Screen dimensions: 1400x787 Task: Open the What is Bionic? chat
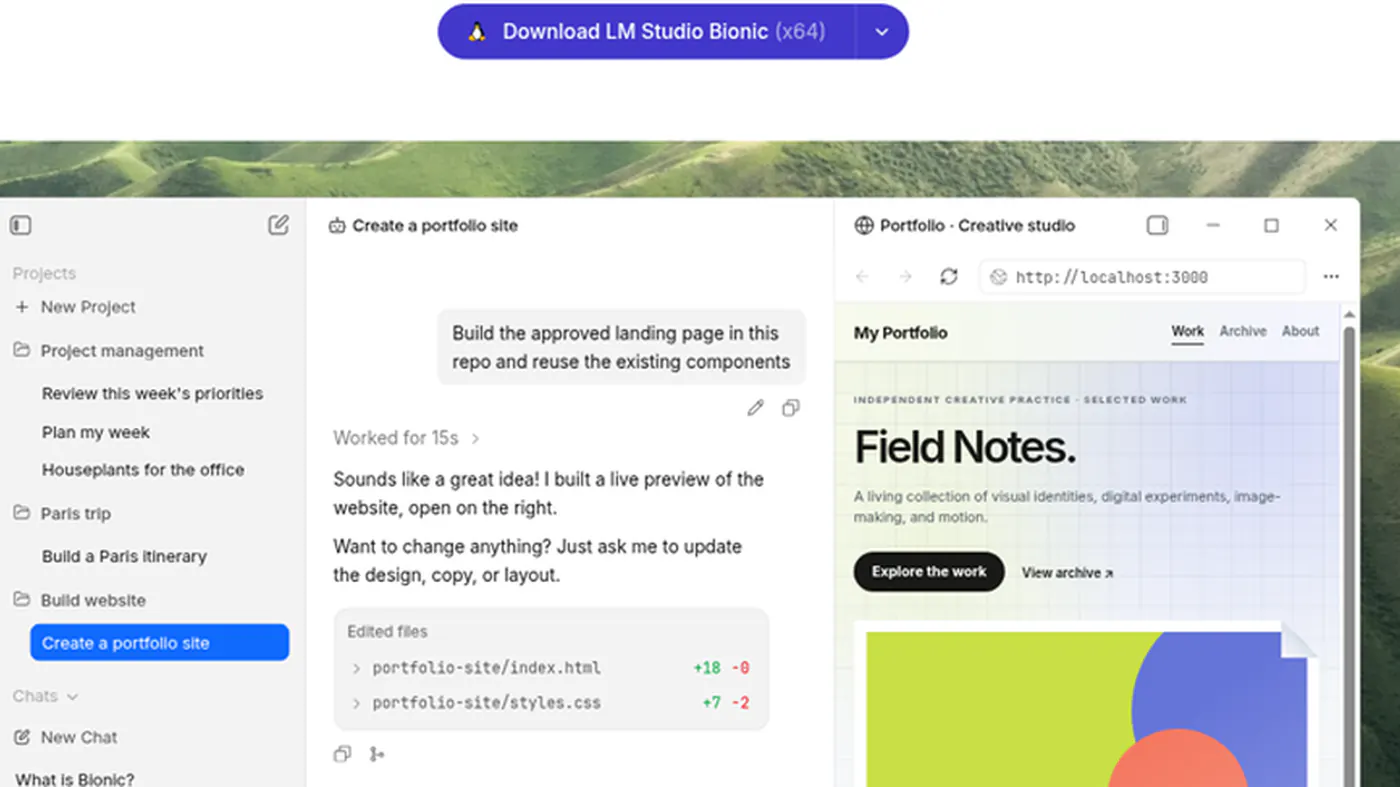pyautogui.click(x=75, y=779)
